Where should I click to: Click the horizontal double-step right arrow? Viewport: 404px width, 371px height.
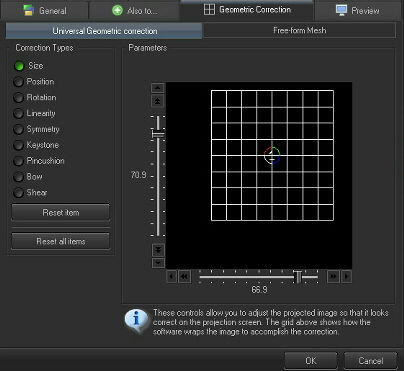pyautogui.click(x=333, y=276)
